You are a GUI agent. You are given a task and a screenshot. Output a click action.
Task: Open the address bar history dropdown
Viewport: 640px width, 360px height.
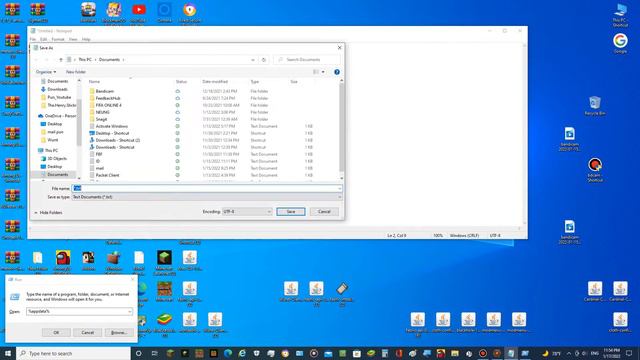coord(253,60)
